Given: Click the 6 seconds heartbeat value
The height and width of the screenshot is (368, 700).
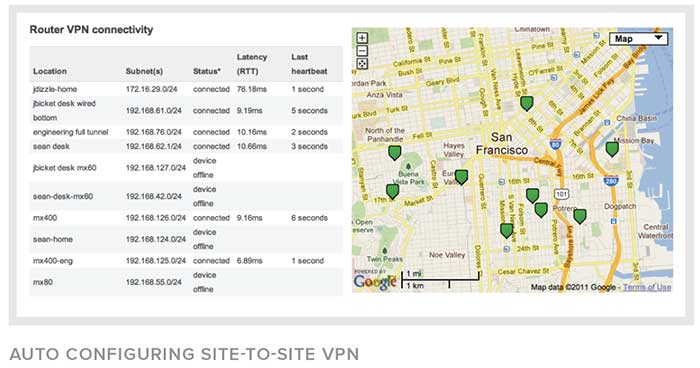Looking at the screenshot, I should (309, 217).
